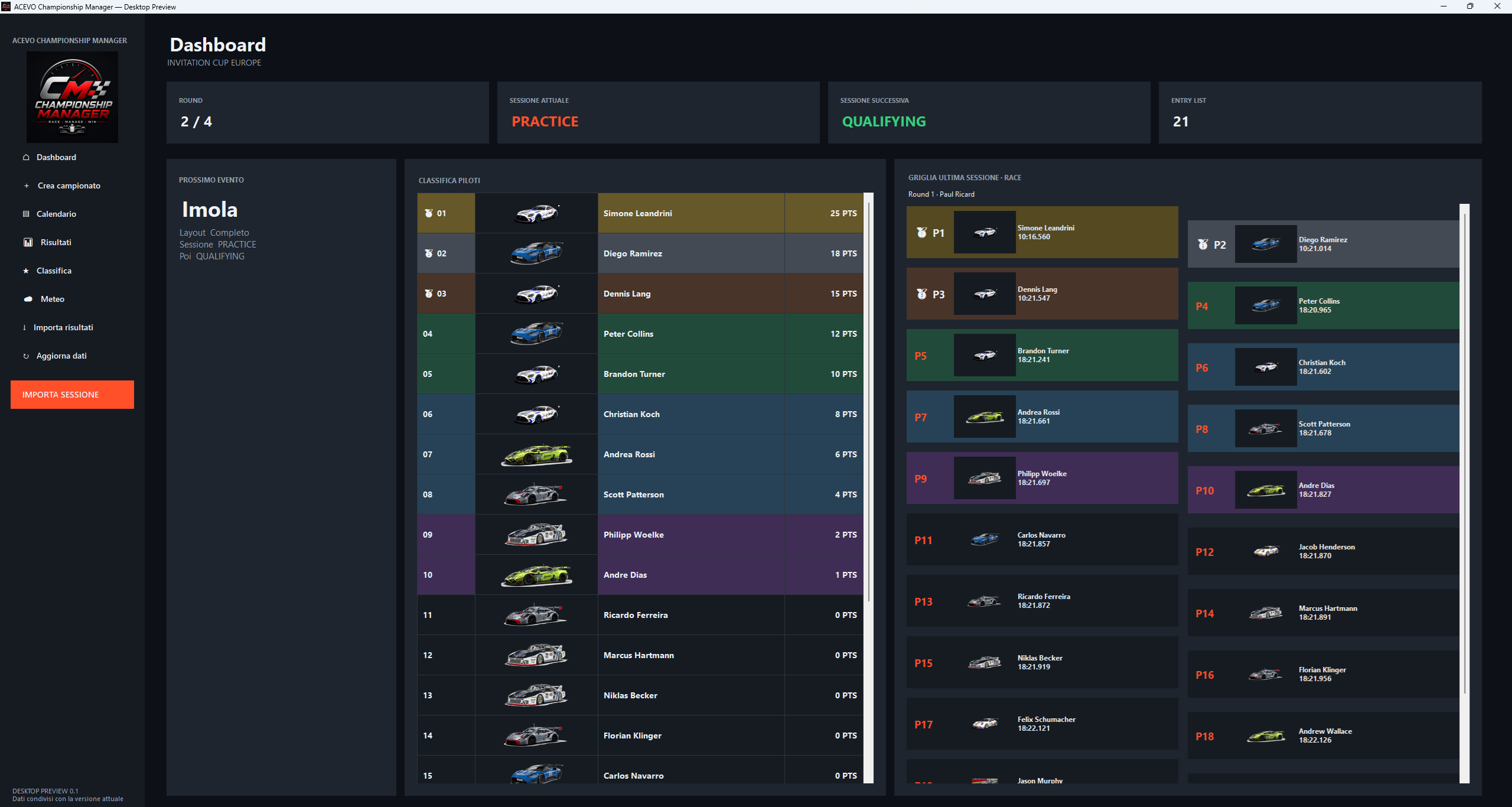Click Scott Patterson's name in the standings table
The width and height of the screenshot is (1512, 807).
coord(634,494)
